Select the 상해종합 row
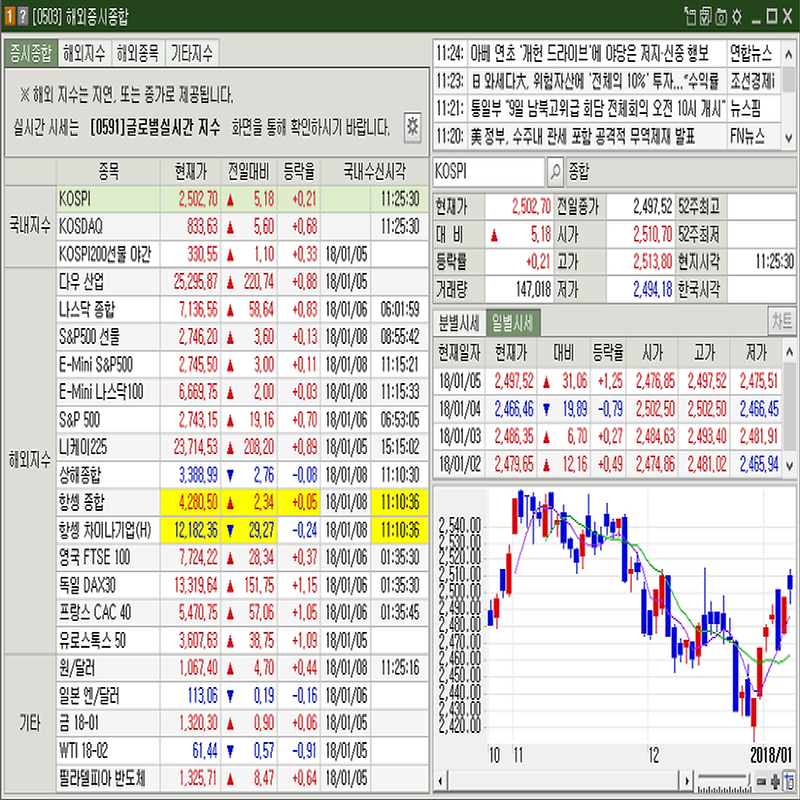Screen dimensions: 800x800 tap(242, 475)
